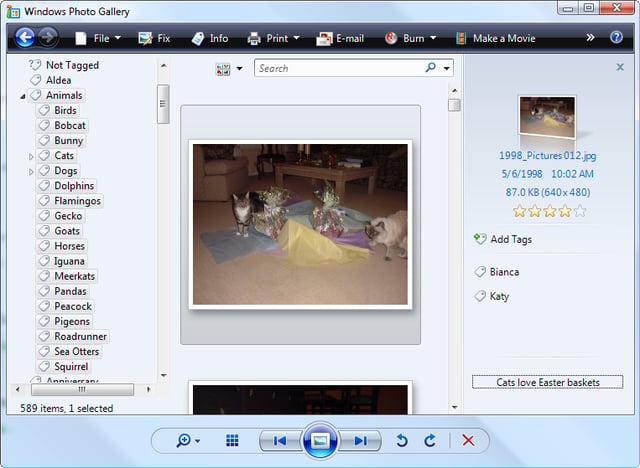Select the Squirrel tag
Viewport: 640px width, 468px height.
tap(63, 367)
